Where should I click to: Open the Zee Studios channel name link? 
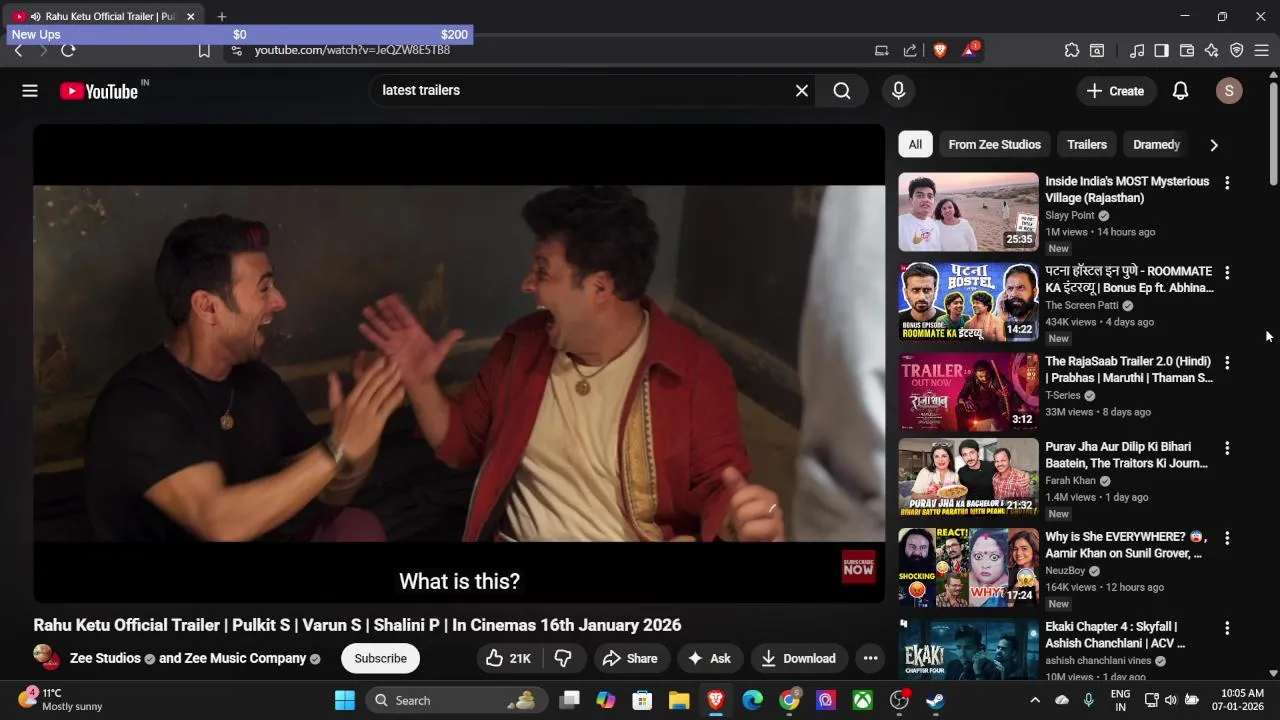[105, 658]
